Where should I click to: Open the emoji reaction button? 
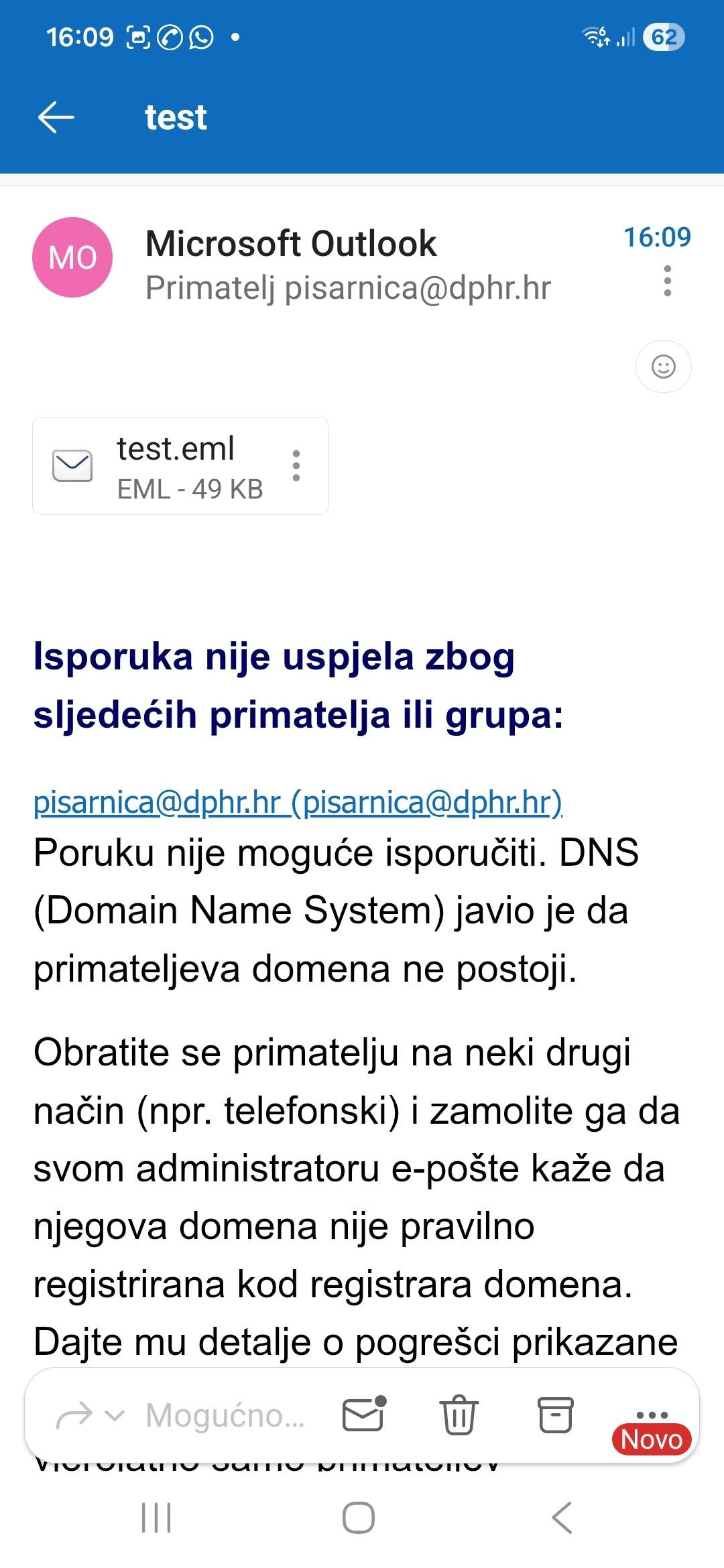(663, 367)
